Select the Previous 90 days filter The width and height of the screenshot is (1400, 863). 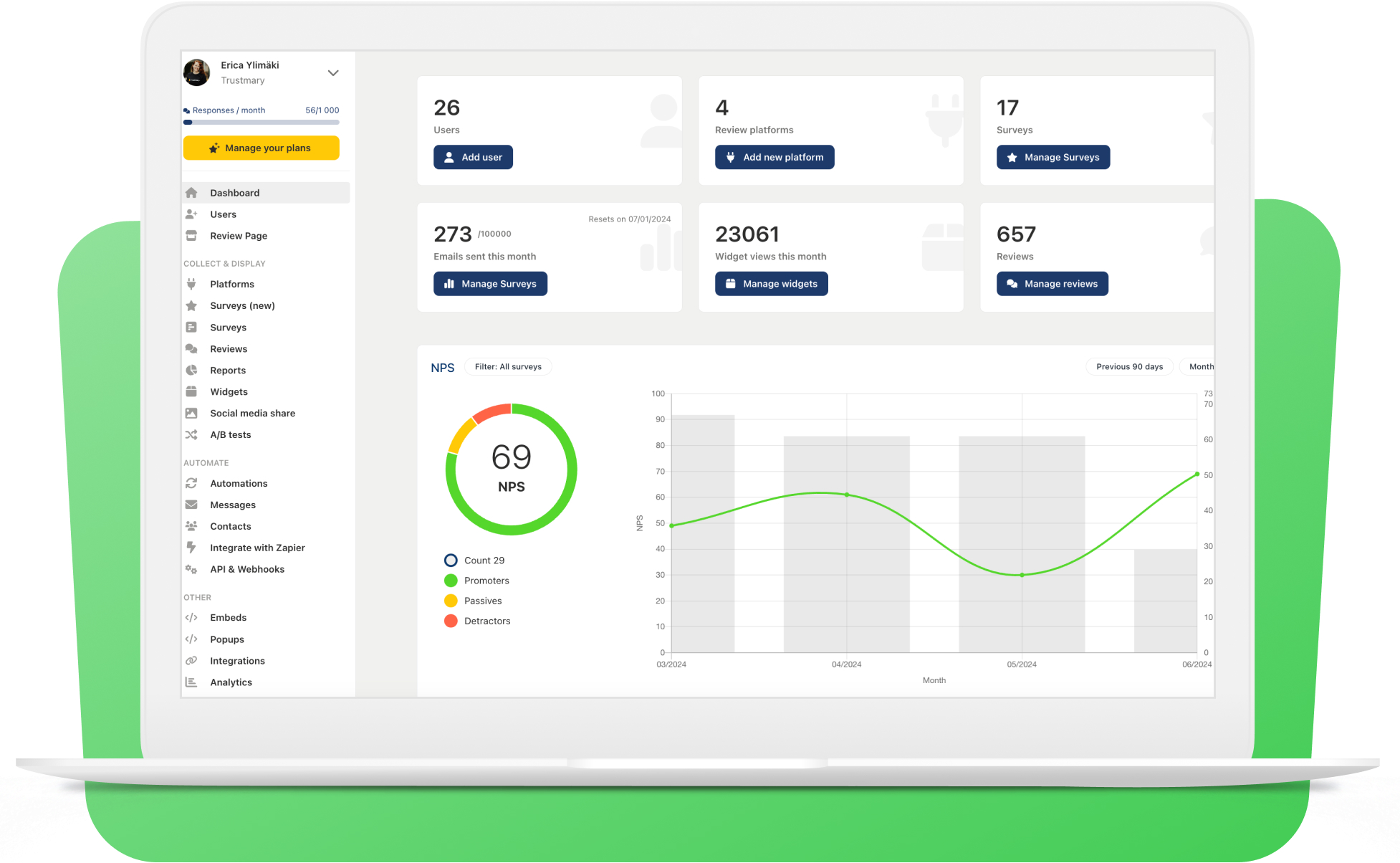[1129, 366]
